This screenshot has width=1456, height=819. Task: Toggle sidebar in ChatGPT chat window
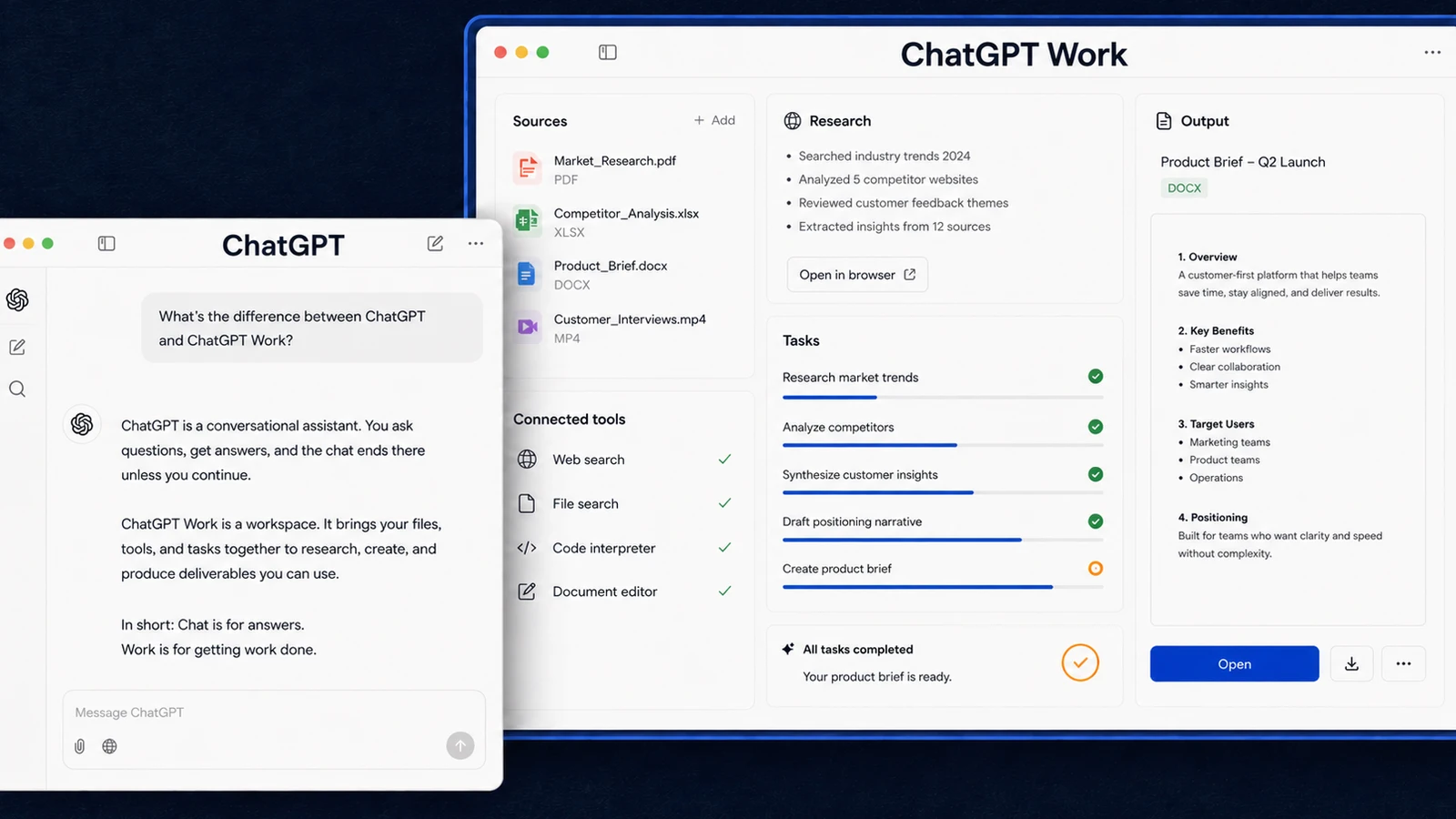click(x=106, y=244)
